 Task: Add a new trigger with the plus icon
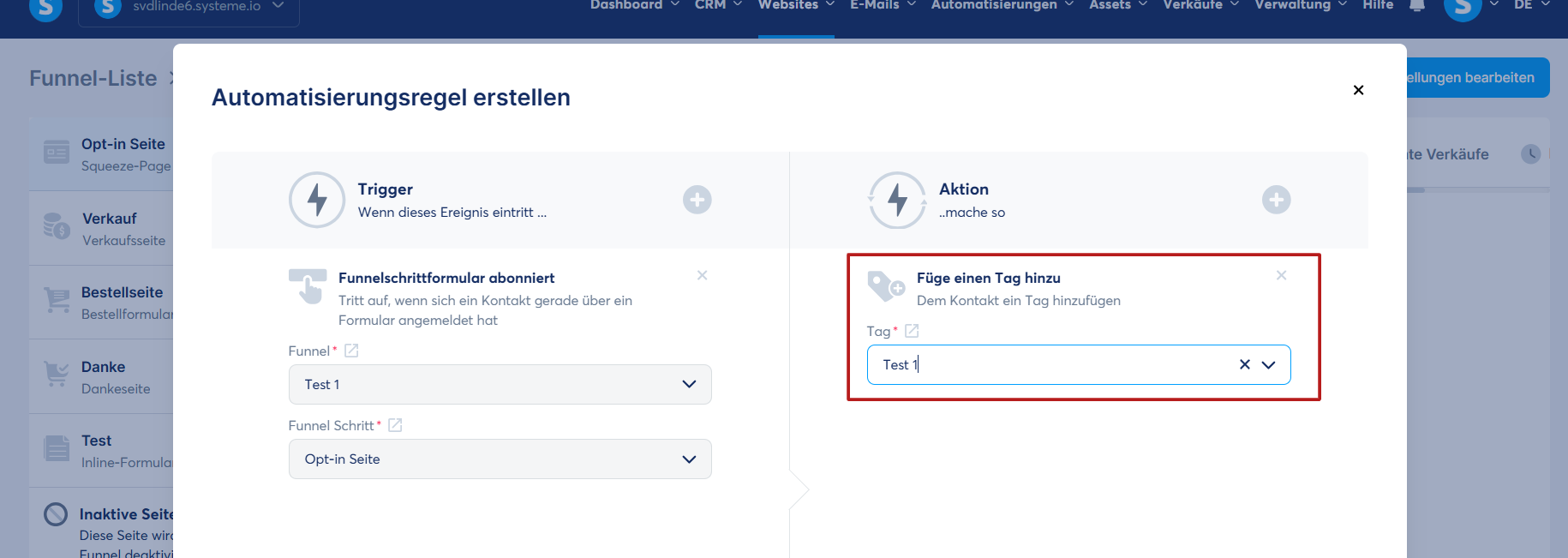click(697, 200)
